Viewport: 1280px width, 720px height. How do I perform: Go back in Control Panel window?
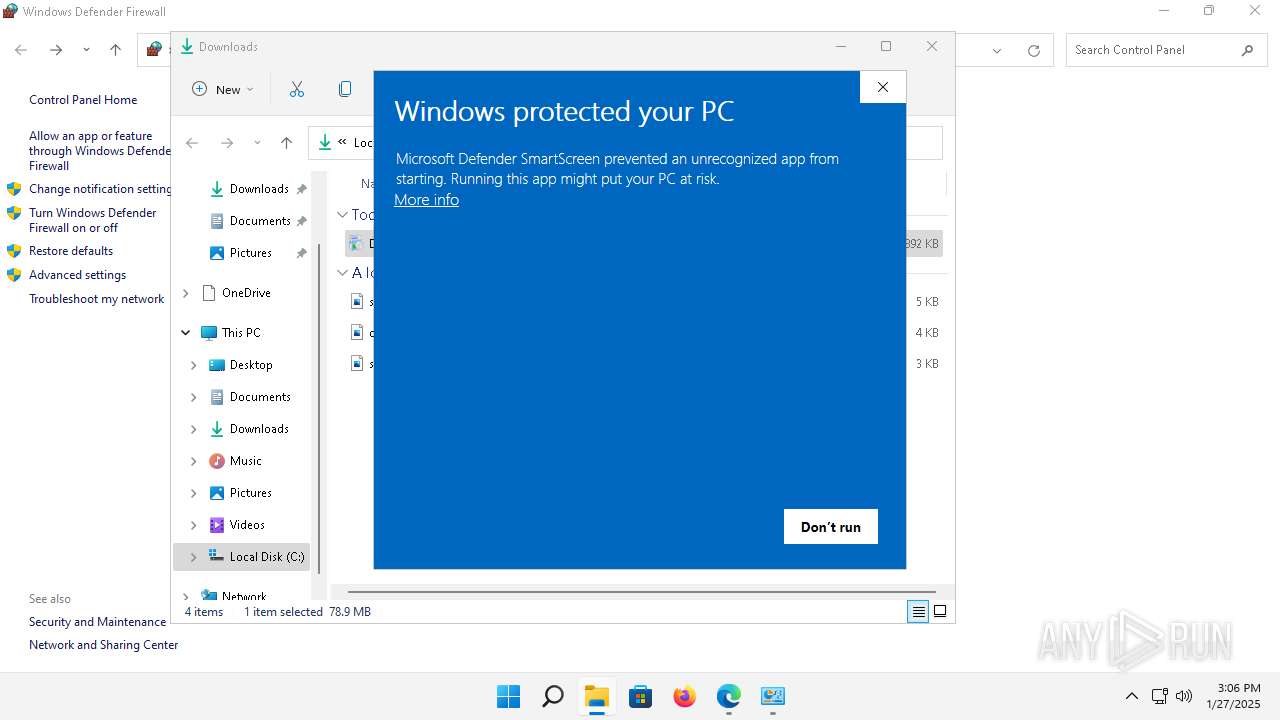point(21,50)
